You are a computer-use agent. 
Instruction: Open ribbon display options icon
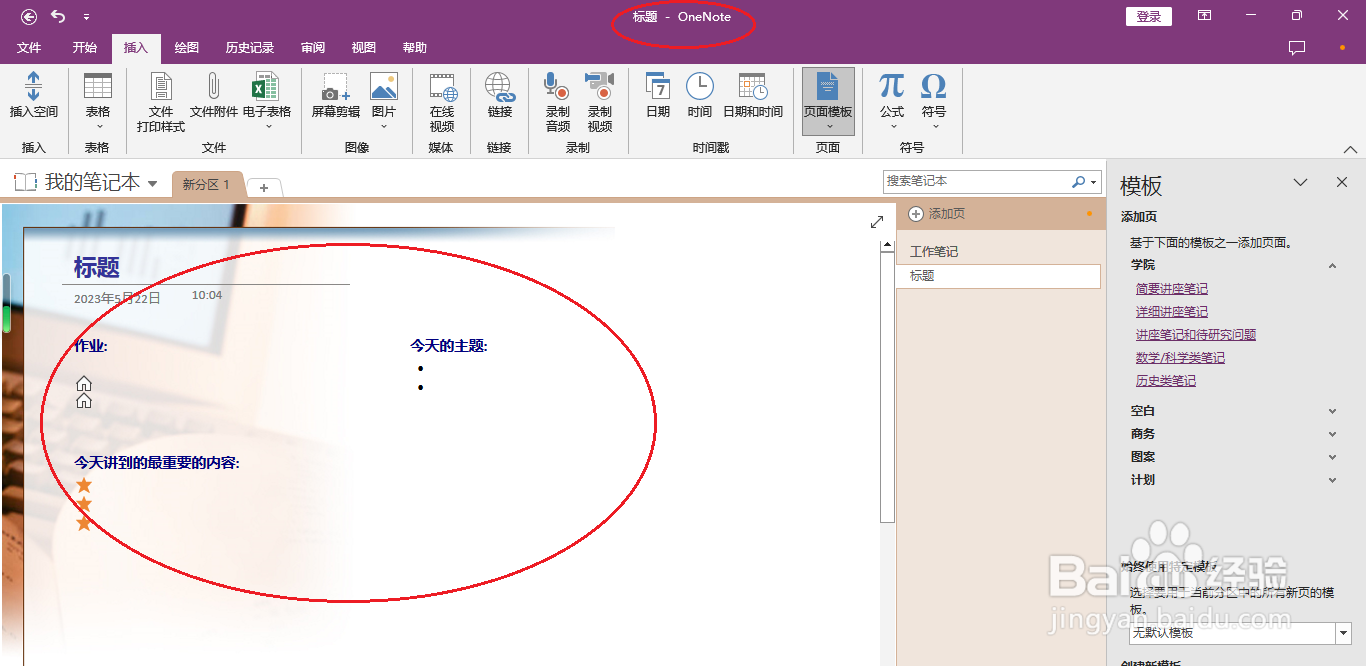[x=1205, y=16]
